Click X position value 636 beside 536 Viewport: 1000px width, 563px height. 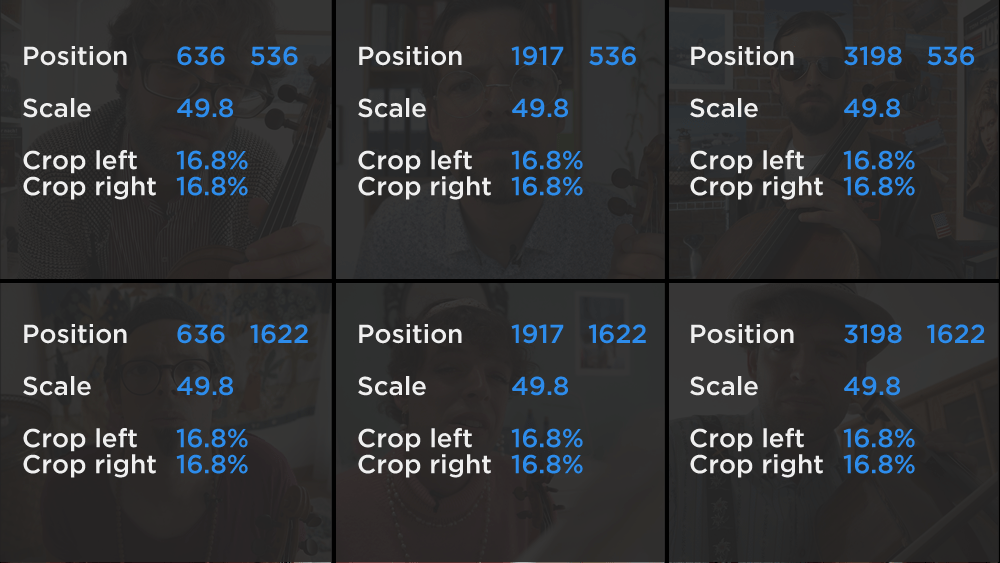[x=201, y=57]
